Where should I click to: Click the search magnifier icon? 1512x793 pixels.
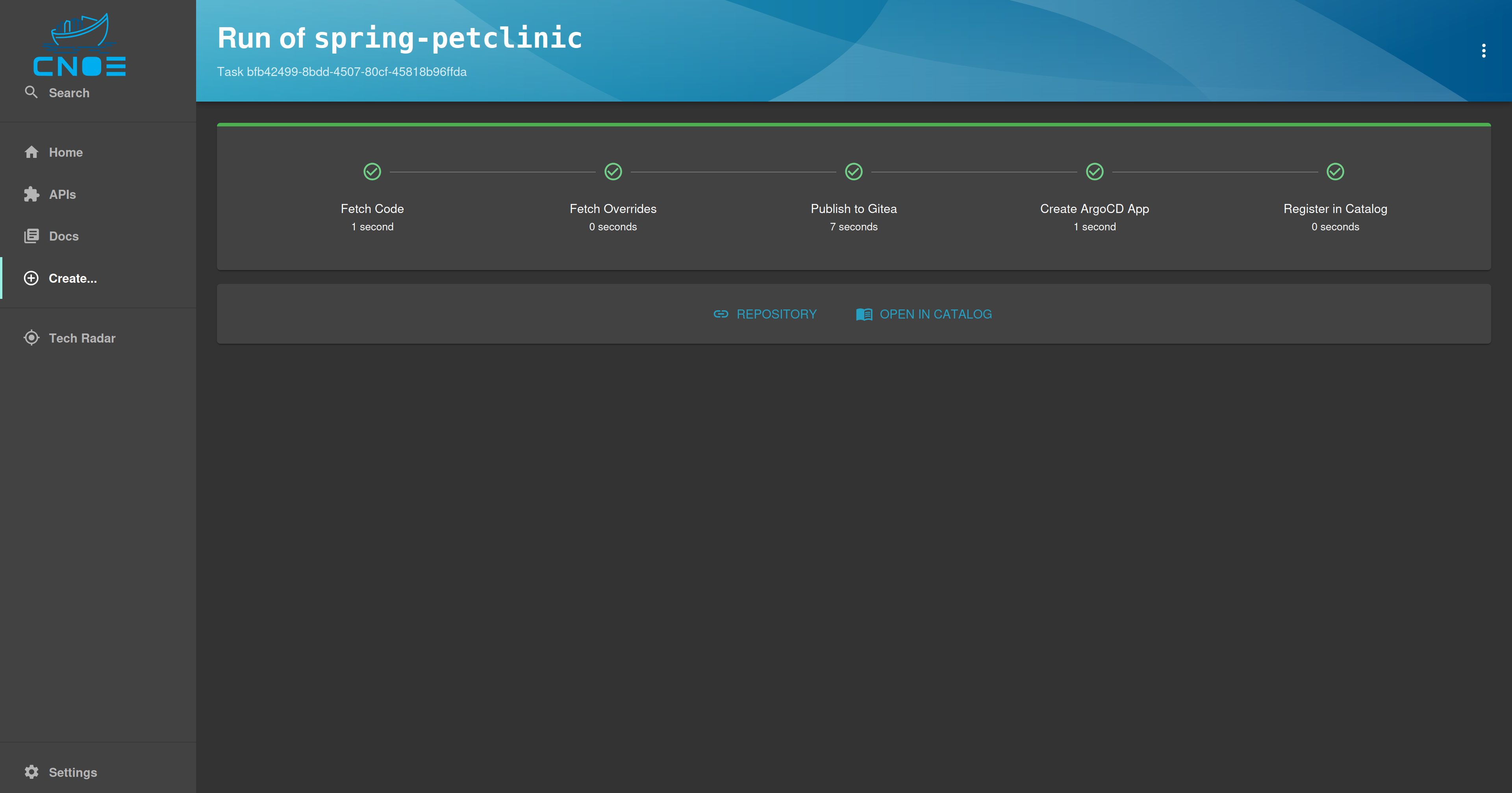point(31,92)
